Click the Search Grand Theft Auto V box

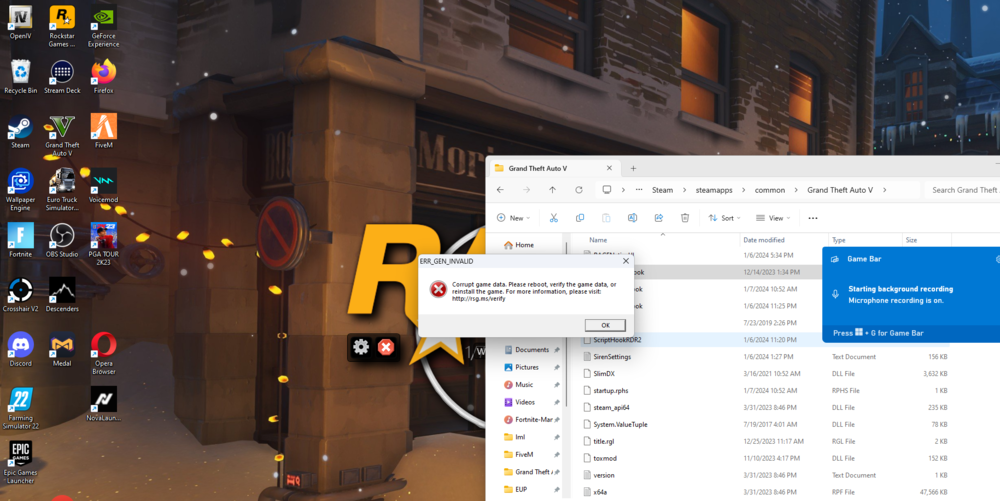pos(962,190)
